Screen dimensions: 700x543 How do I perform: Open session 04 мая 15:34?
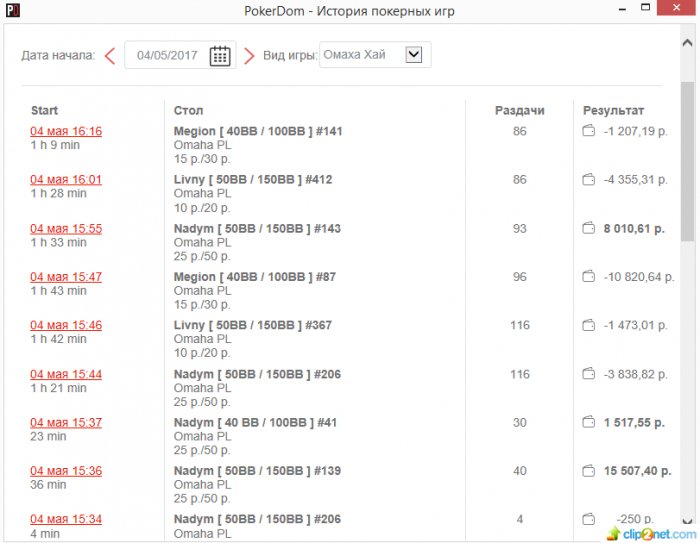66,519
